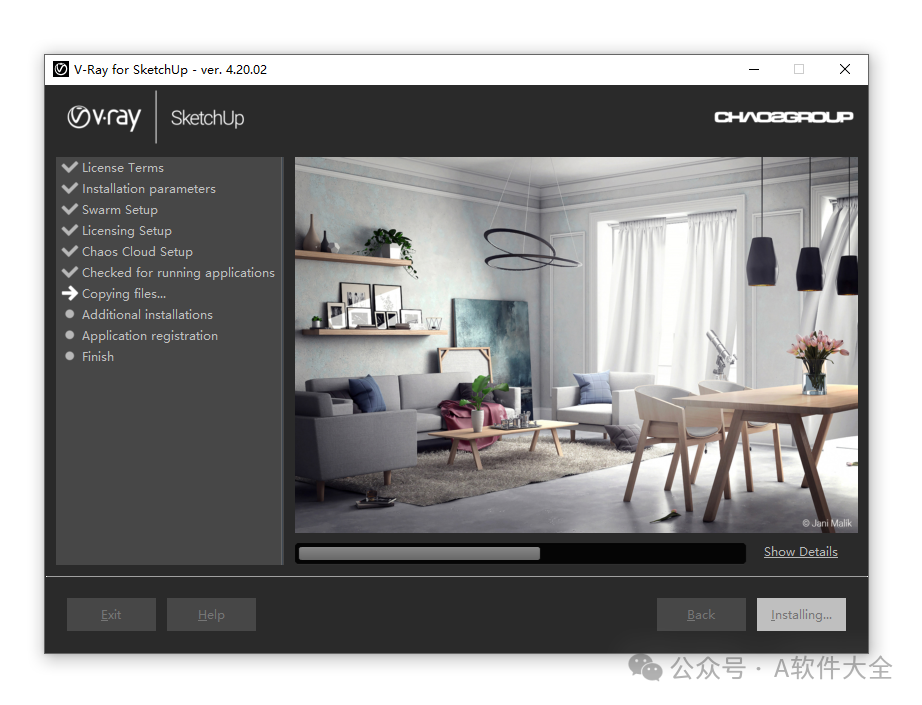
Task: Select the Application registration step text
Action: click(150, 336)
